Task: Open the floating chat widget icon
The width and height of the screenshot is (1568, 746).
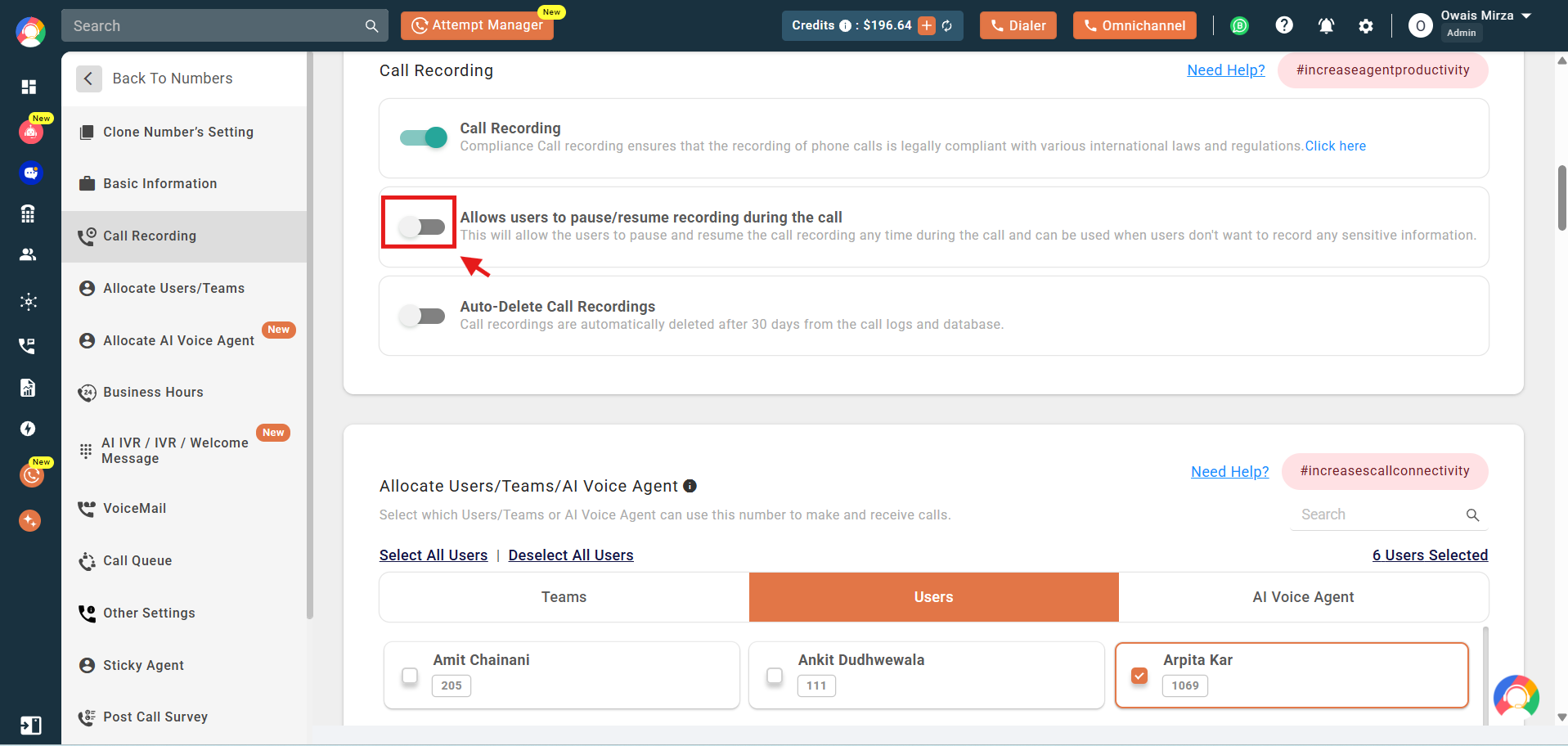Action: [1516, 697]
